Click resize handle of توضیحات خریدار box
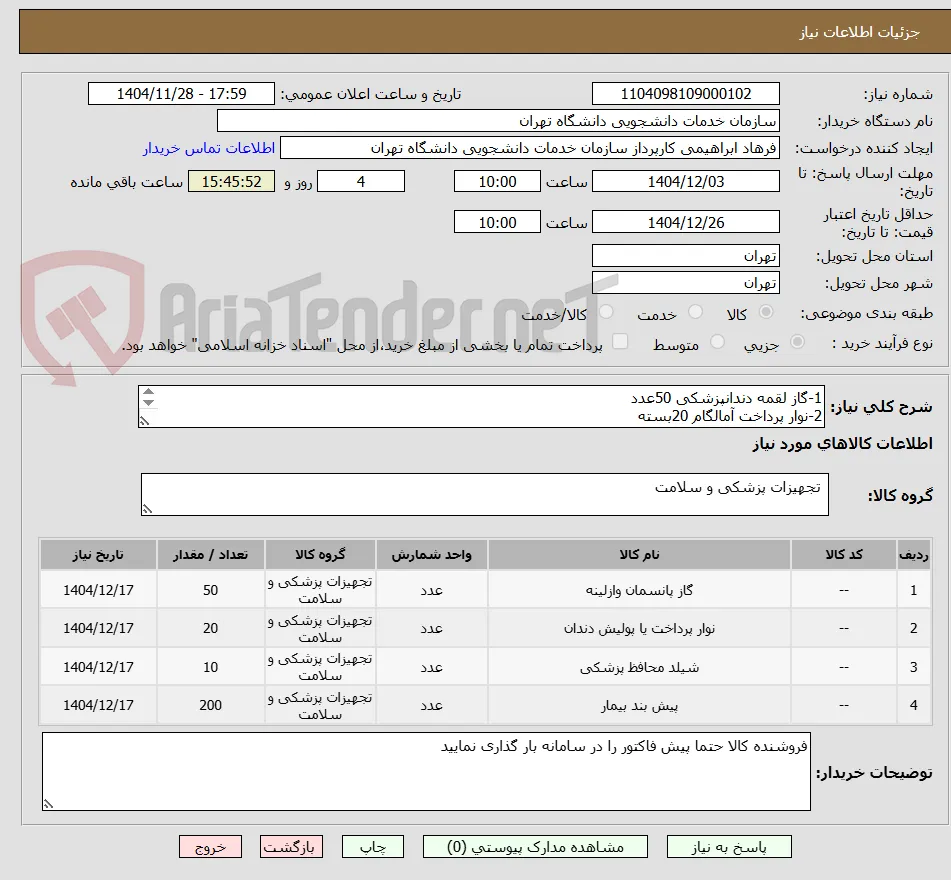951x880 pixels. pyautogui.click(x=49, y=804)
